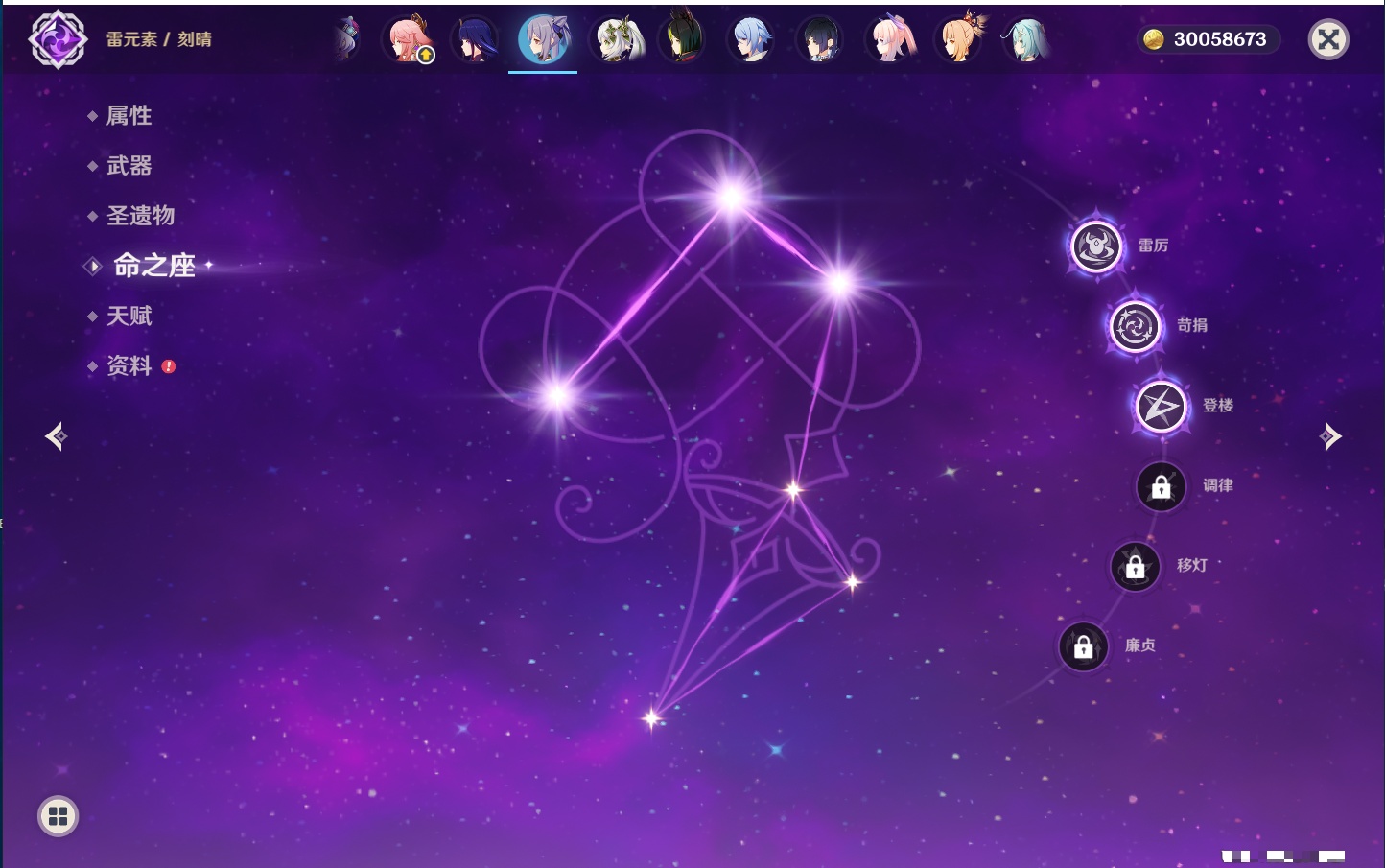The height and width of the screenshot is (868, 1385).
Task: Select the Yoimiya character portrait
Action: tap(959, 39)
